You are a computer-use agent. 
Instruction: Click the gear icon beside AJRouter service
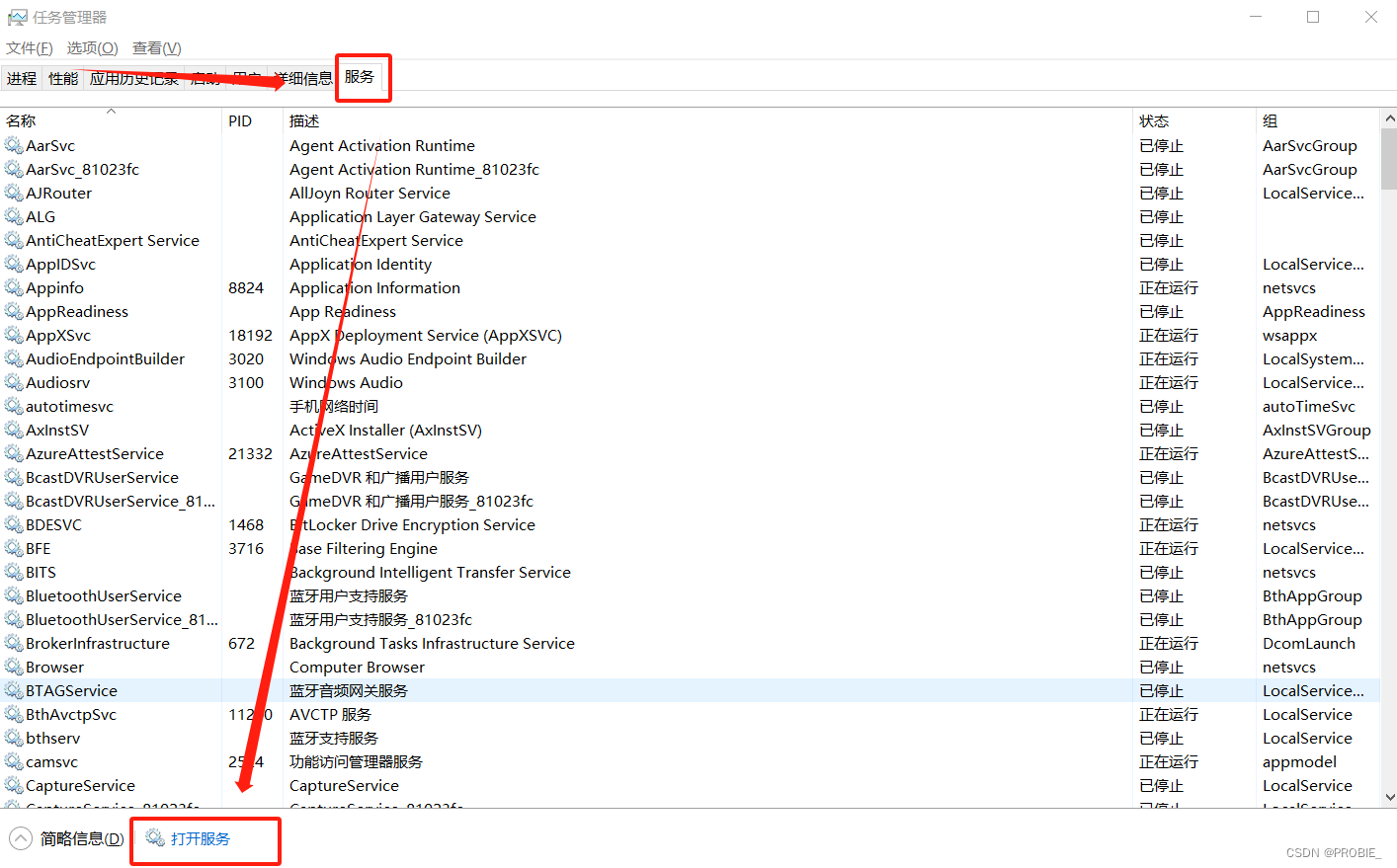[x=14, y=193]
